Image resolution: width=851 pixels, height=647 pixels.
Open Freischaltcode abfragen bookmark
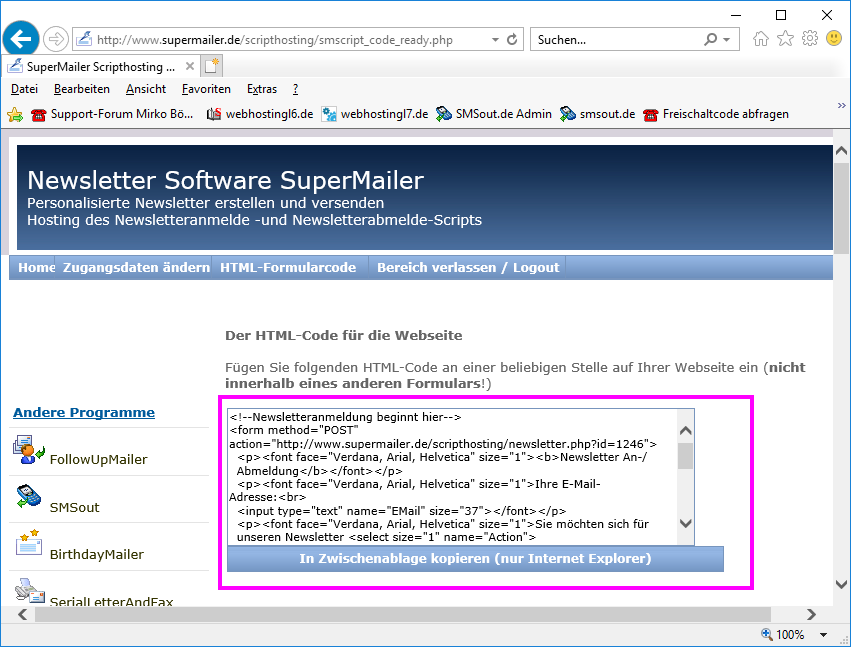(716, 114)
